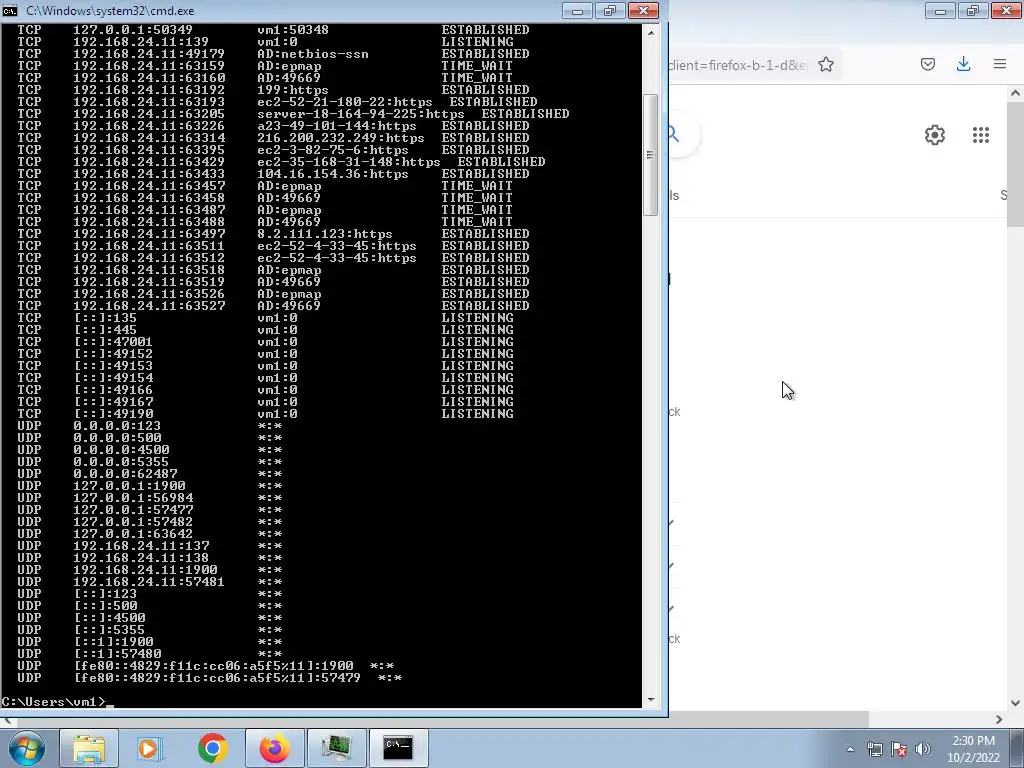The width and height of the screenshot is (1024, 768).
Task: Open the volume speaker tray icon
Action: (x=922, y=749)
